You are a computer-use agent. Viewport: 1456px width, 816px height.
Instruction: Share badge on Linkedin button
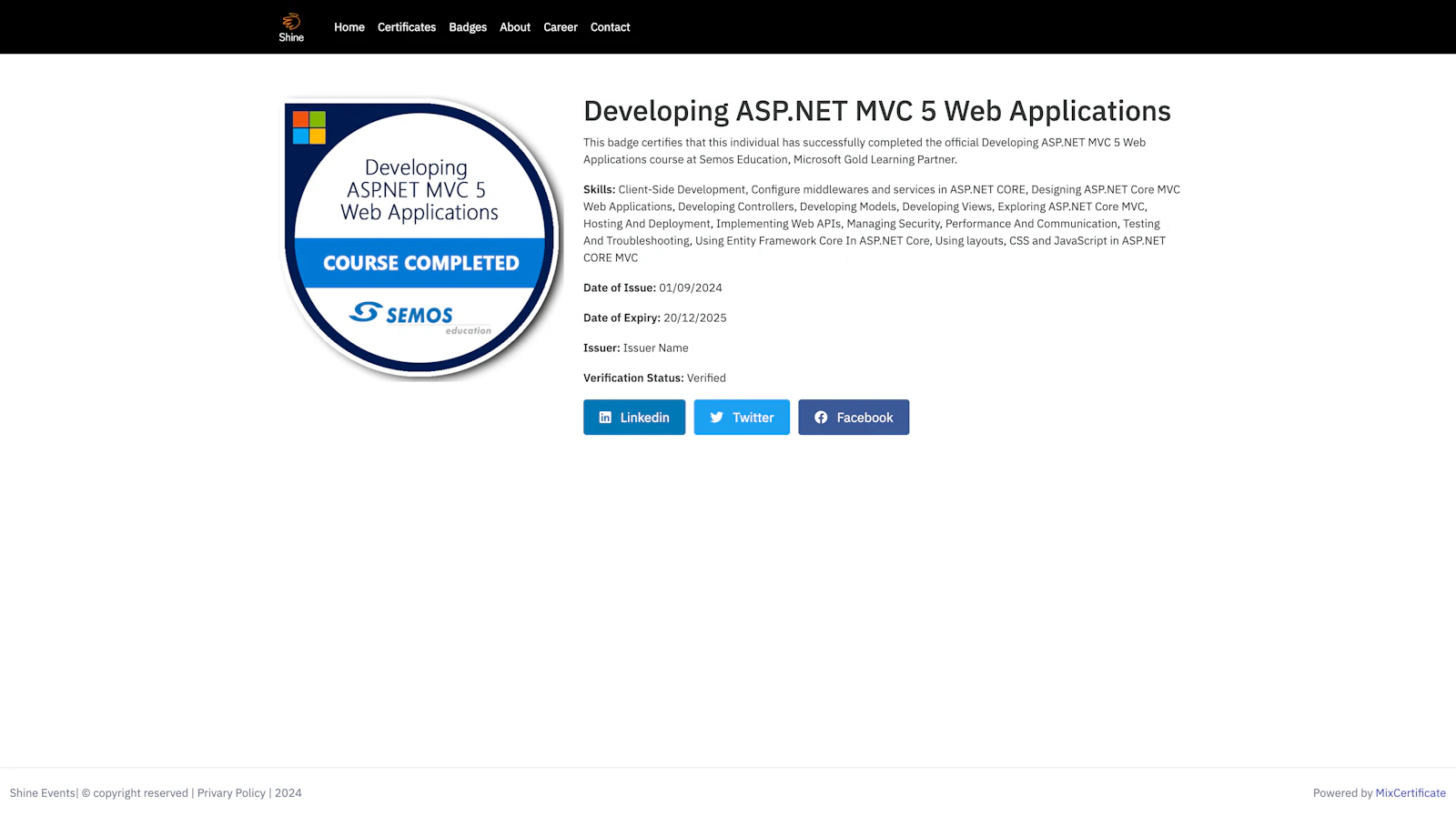click(x=634, y=418)
